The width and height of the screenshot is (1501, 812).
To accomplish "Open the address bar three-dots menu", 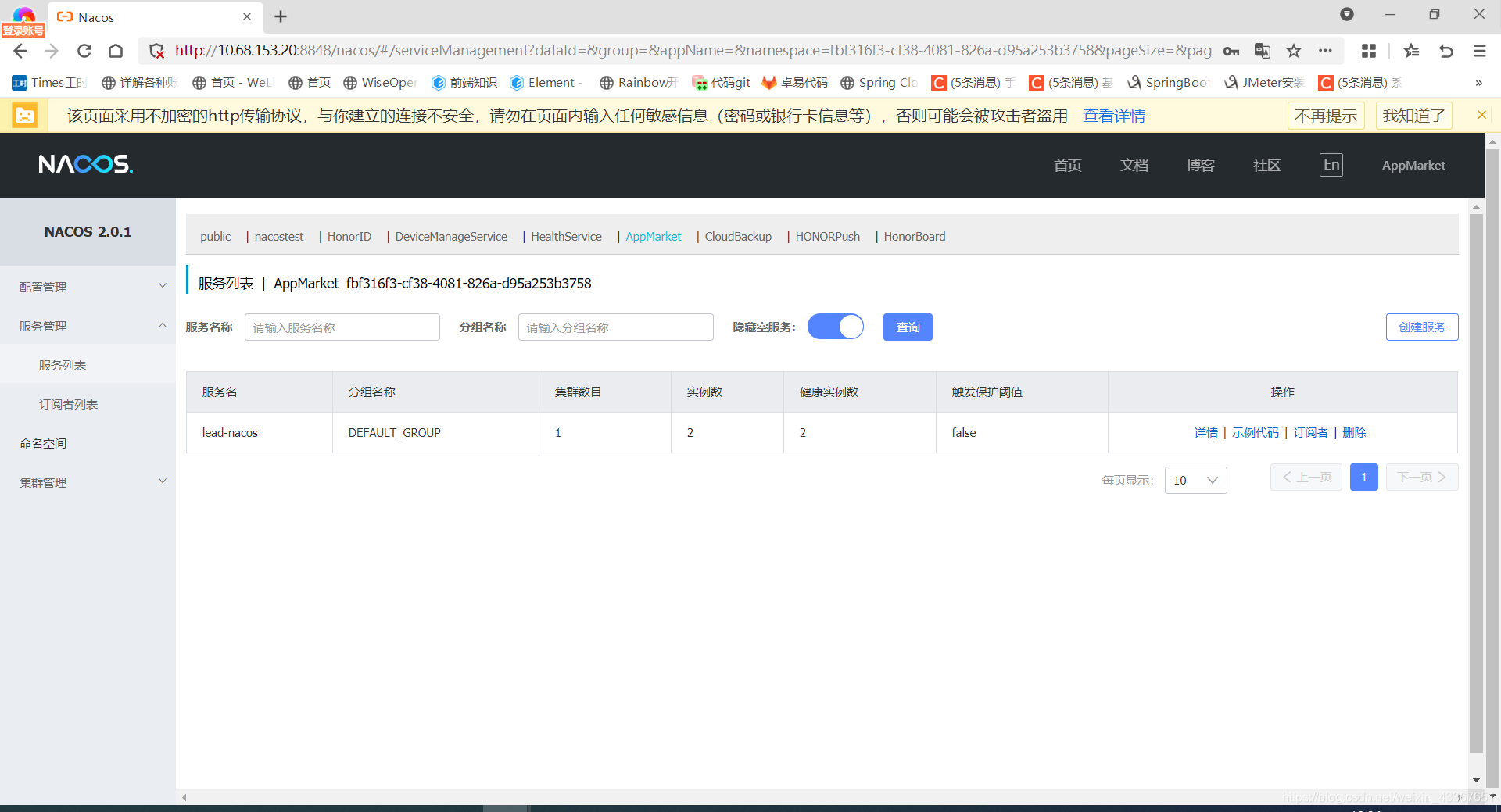I will tap(1325, 51).
